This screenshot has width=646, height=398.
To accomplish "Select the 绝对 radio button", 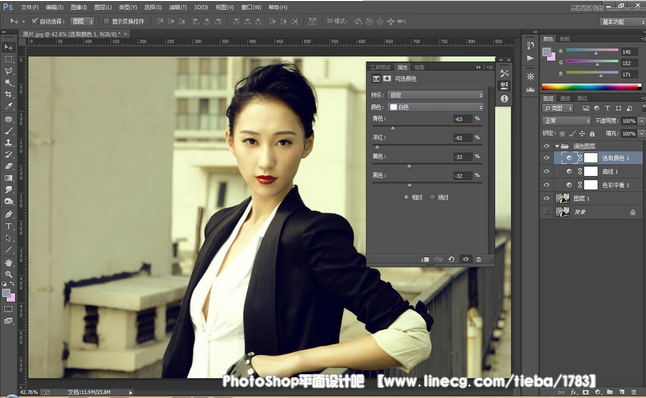I will click(x=432, y=197).
